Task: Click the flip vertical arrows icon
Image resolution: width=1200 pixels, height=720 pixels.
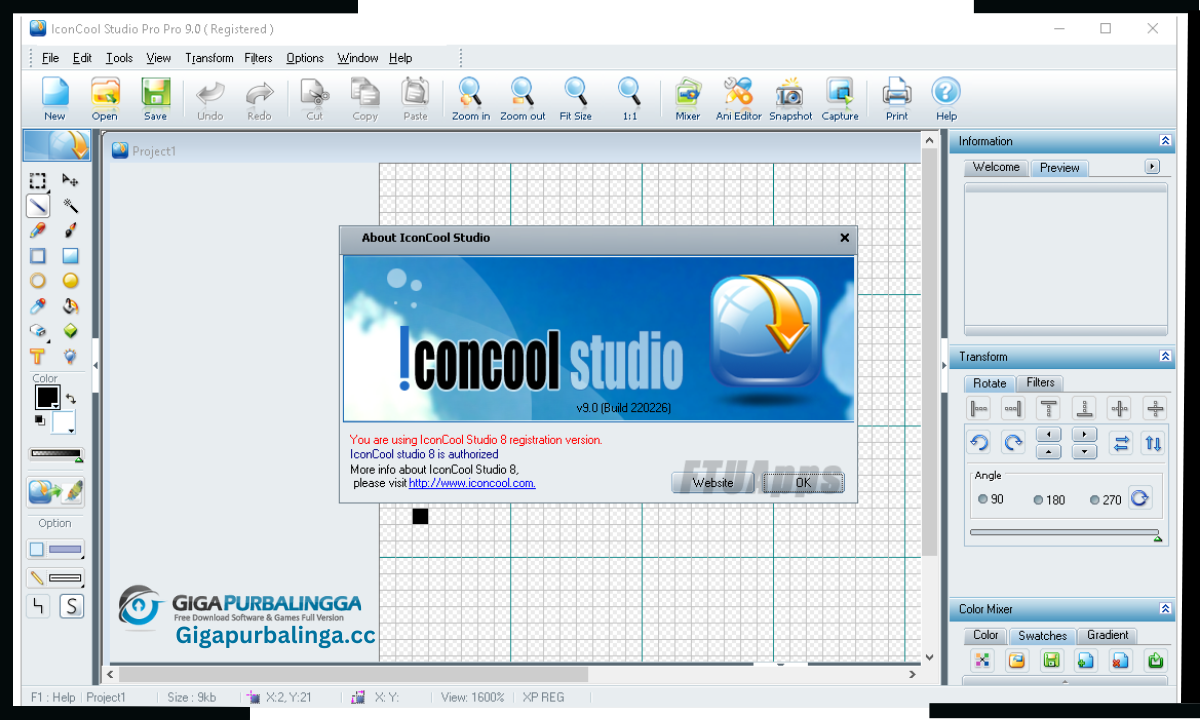Action: pos(1153,442)
